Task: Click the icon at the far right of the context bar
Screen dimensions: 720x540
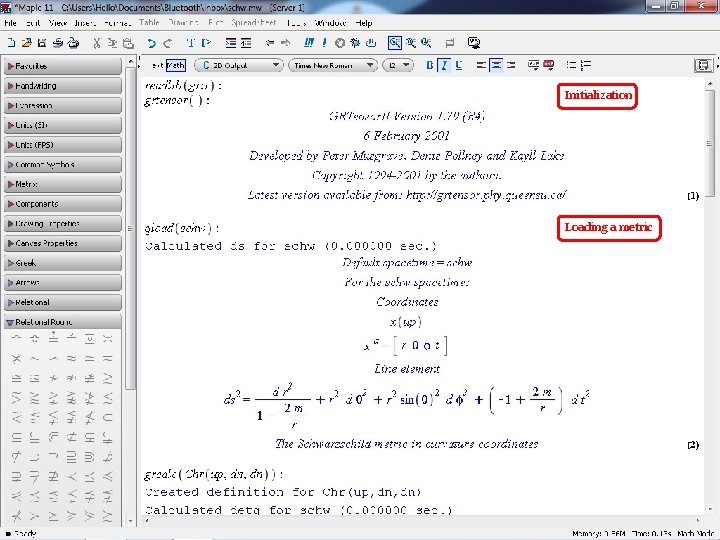Action: click(x=703, y=65)
